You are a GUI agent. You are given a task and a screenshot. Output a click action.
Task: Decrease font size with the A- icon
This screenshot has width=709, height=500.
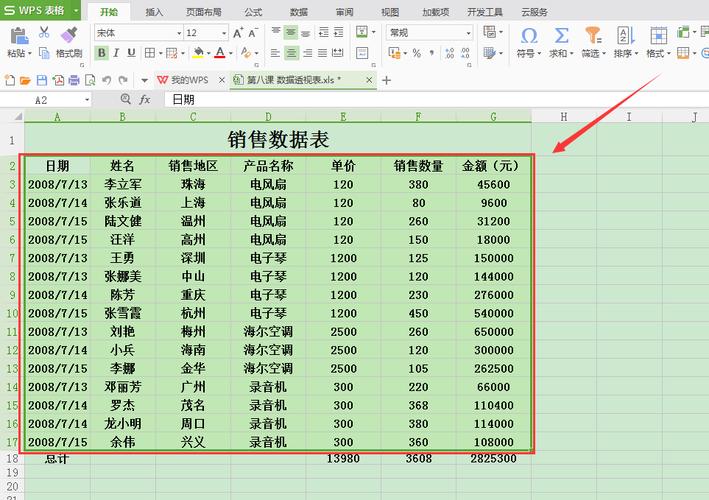tap(253, 33)
